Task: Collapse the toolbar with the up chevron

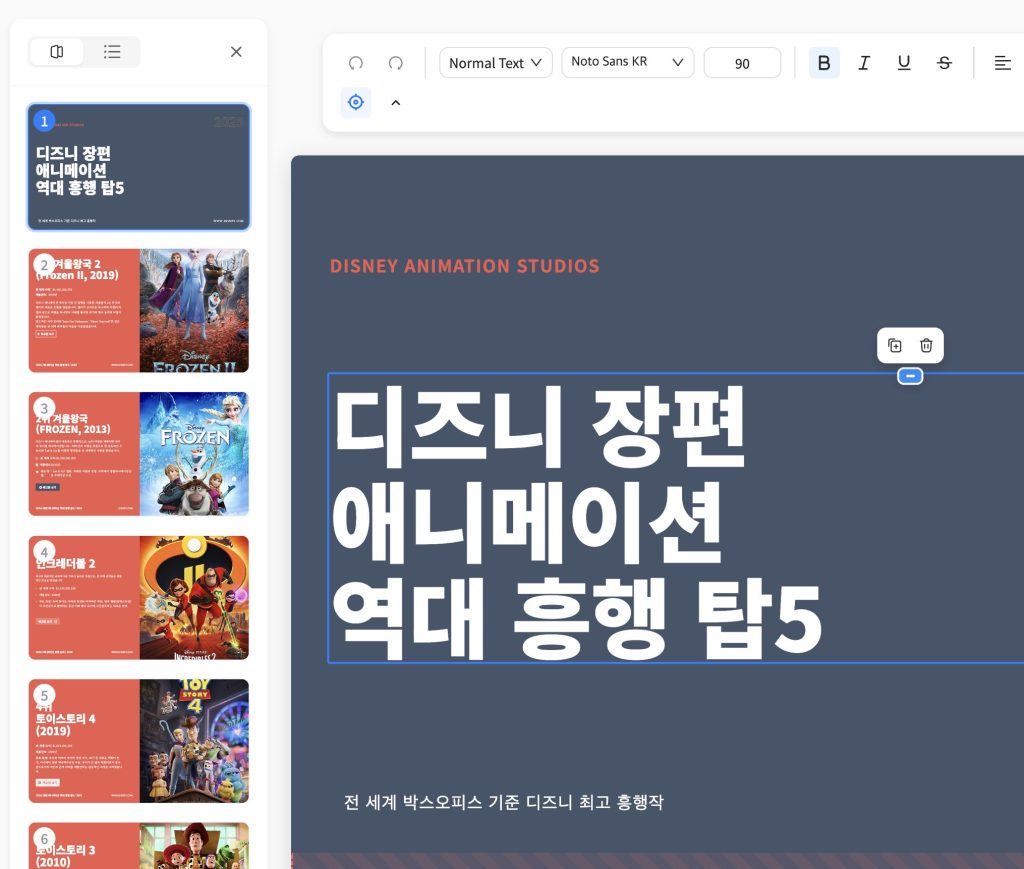Action: click(x=396, y=103)
